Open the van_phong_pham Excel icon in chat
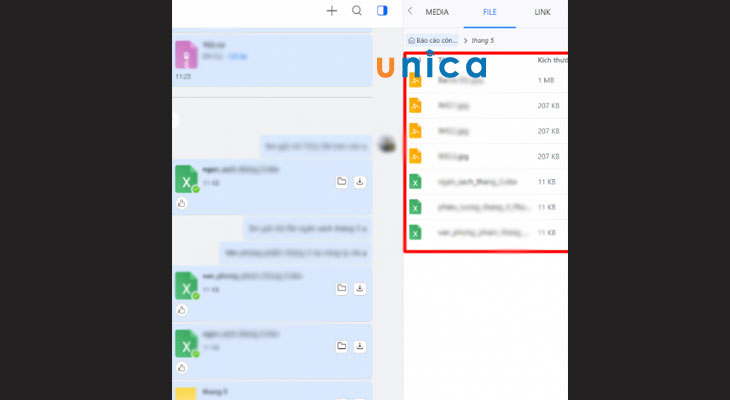Image resolution: width=730 pixels, height=400 pixels. point(187,285)
